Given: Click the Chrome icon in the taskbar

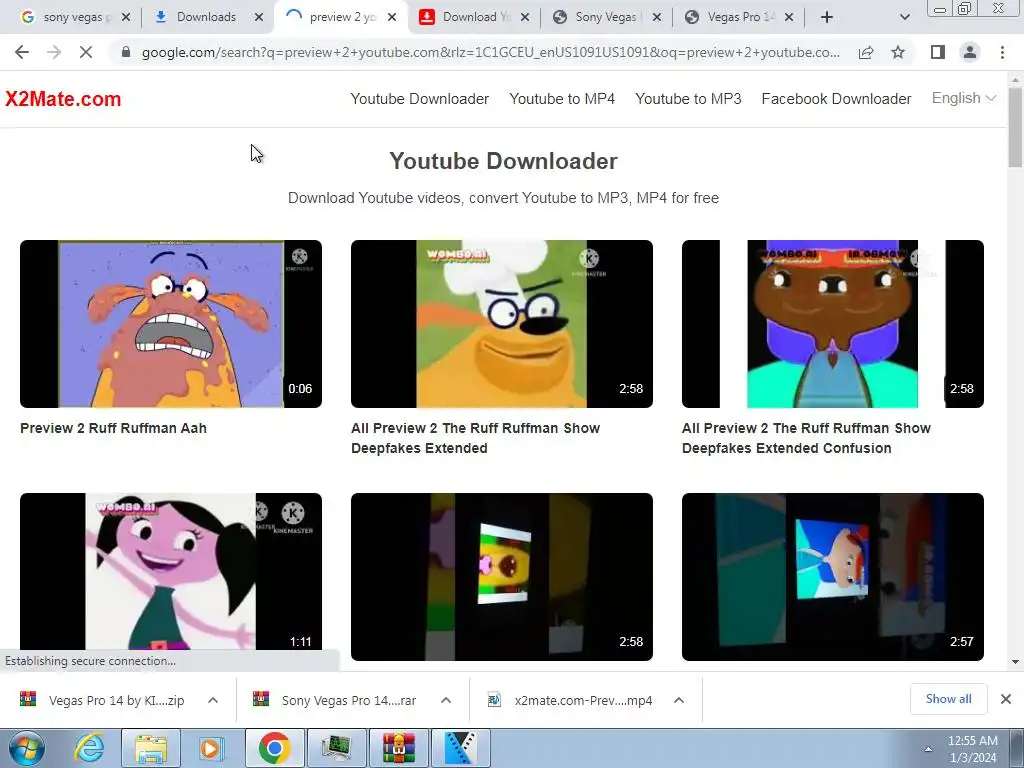Looking at the screenshot, I should pos(274,748).
